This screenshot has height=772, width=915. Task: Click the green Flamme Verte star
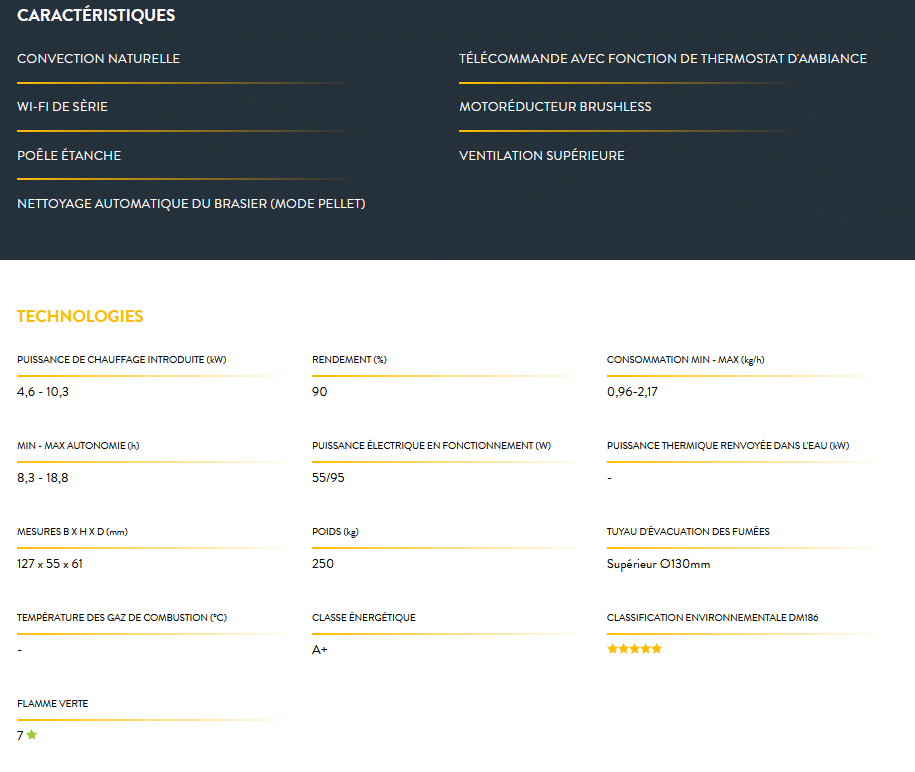32,735
